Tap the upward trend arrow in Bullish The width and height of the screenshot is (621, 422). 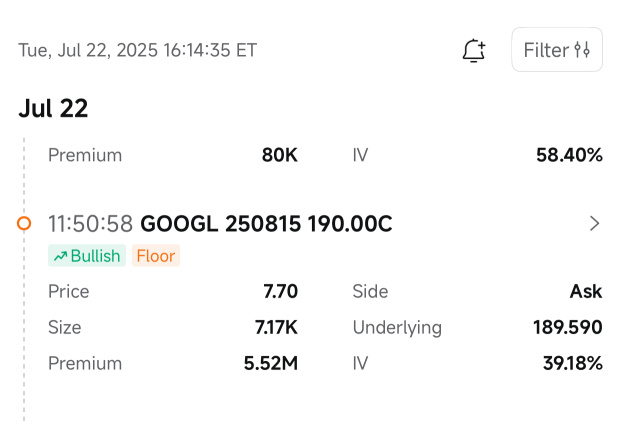coord(60,256)
